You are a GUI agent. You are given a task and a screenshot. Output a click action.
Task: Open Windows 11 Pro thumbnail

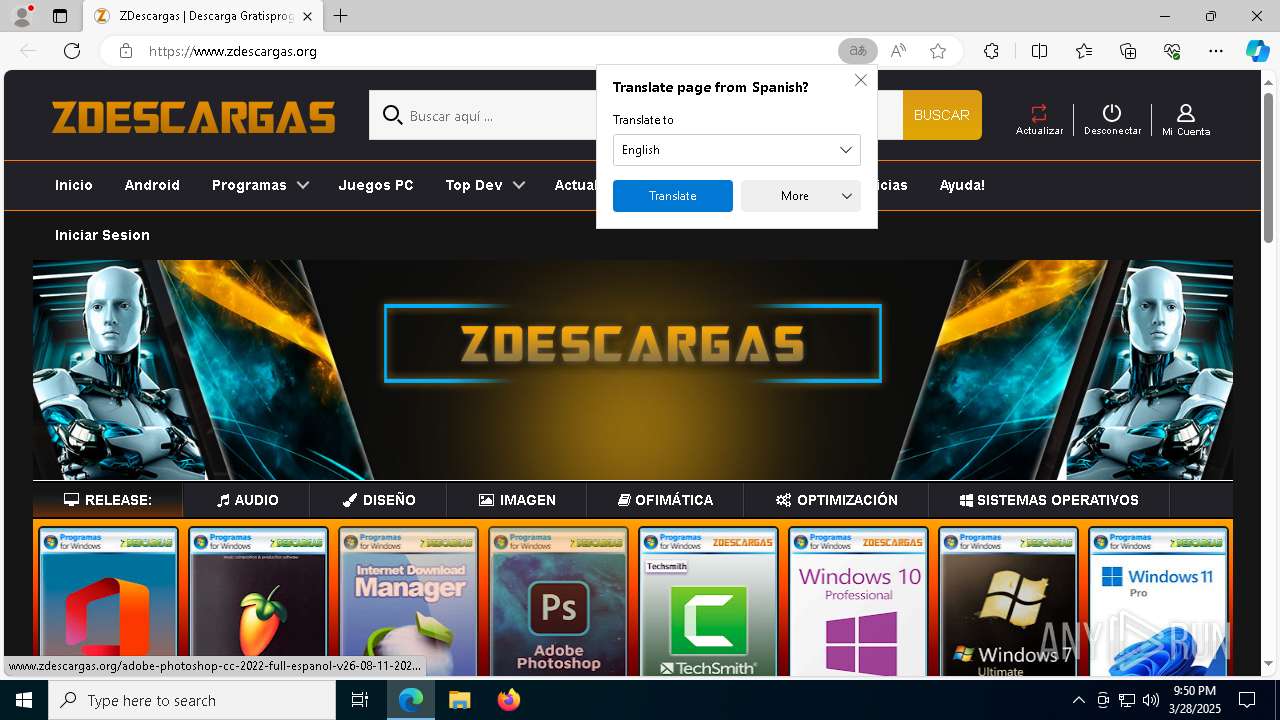coord(1158,602)
